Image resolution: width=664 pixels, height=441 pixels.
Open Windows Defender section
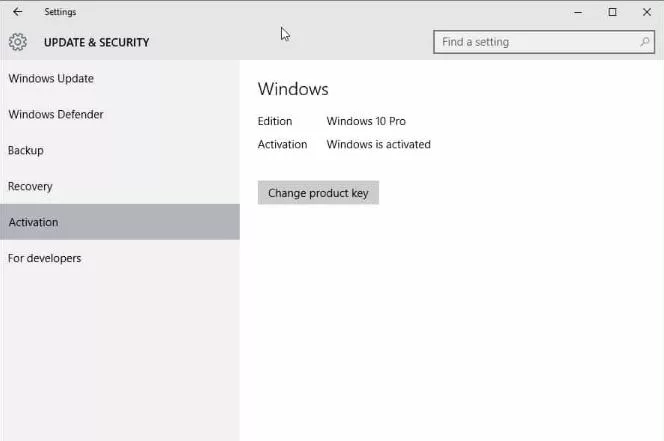(120, 114)
